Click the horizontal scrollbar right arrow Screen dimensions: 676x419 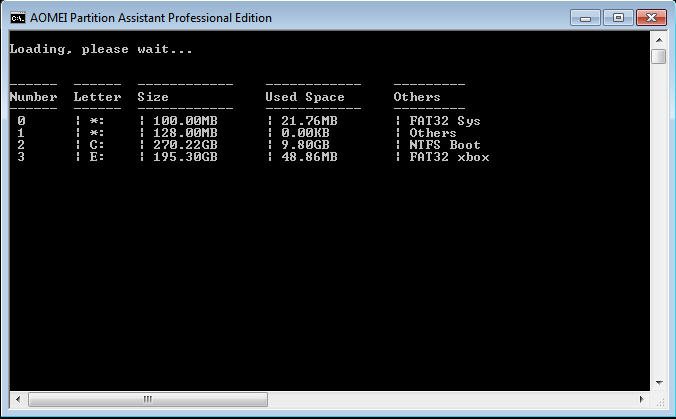(x=642, y=399)
